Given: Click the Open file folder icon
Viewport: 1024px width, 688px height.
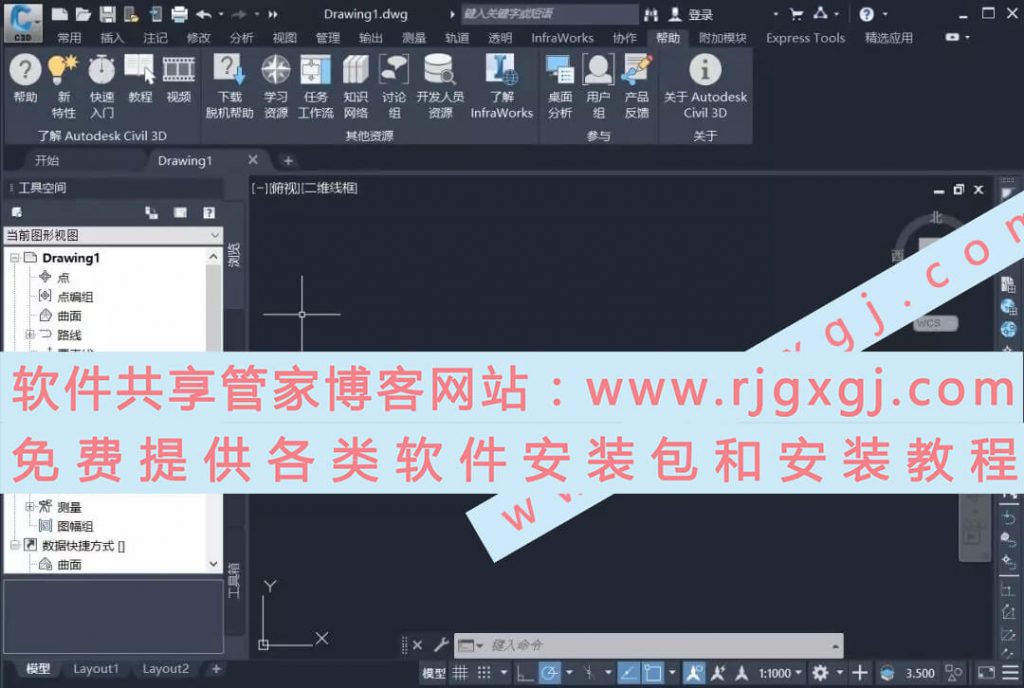Looking at the screenshot, I should (83, 14).
